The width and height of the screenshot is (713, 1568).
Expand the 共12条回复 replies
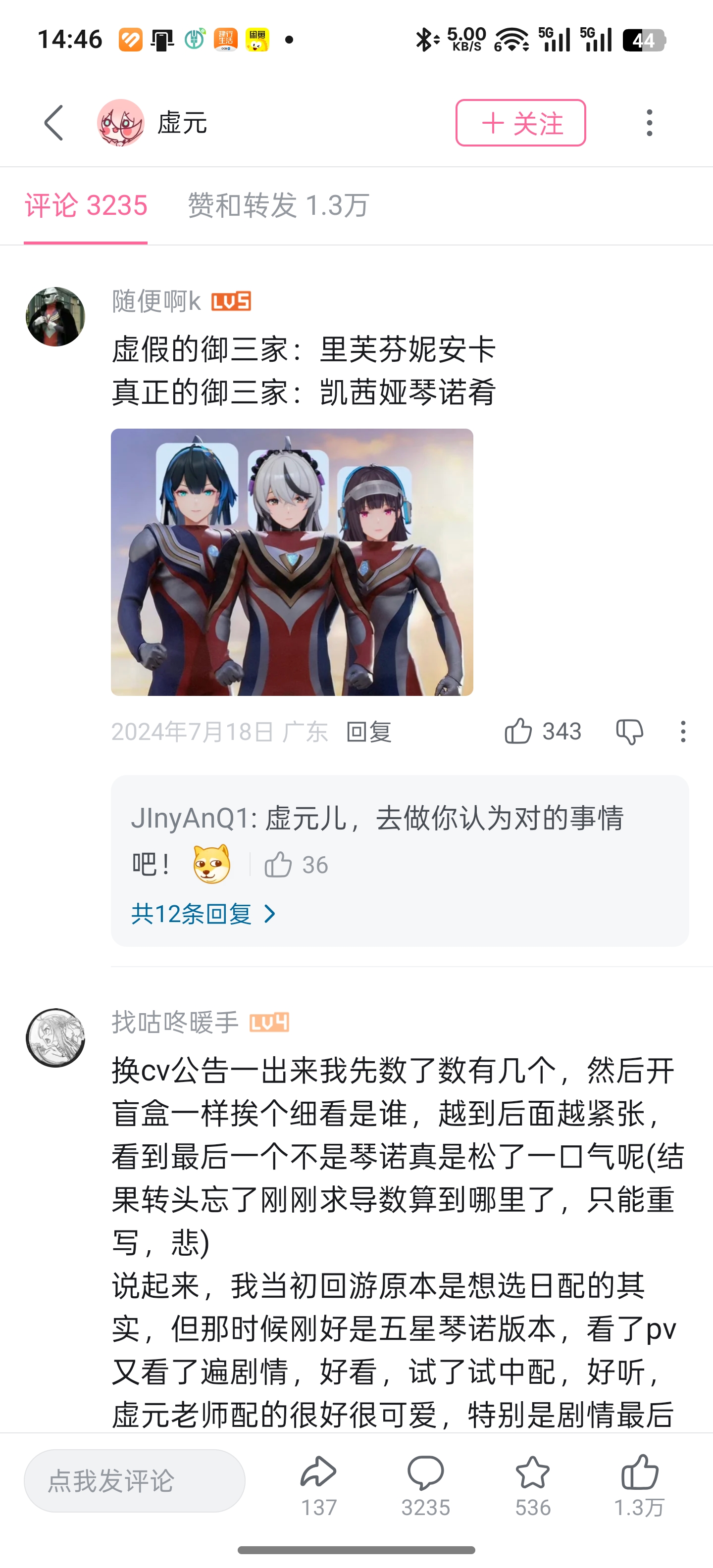coord(204,914)
